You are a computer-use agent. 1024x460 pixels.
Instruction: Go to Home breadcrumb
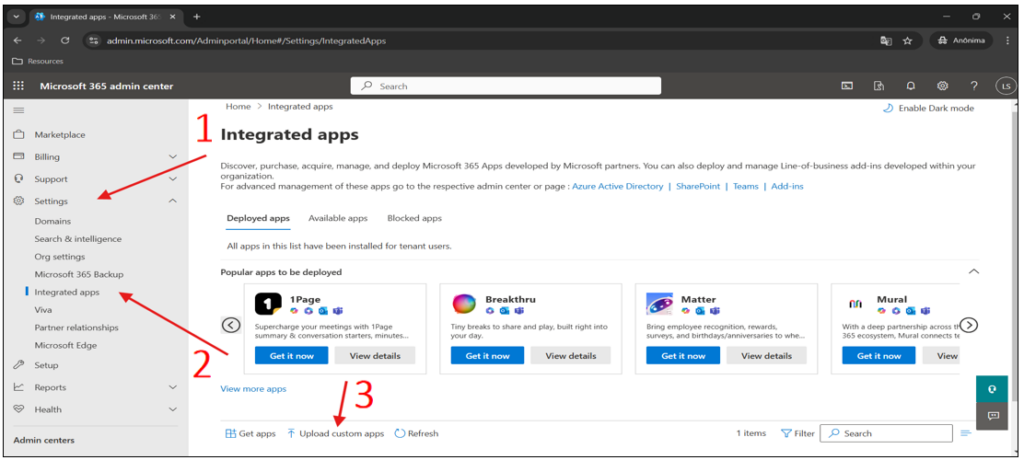(238, 107)
